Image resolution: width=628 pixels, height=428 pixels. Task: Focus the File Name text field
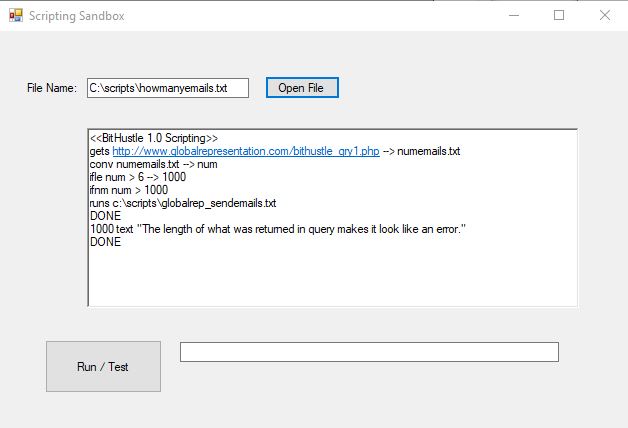click(168, 88)
